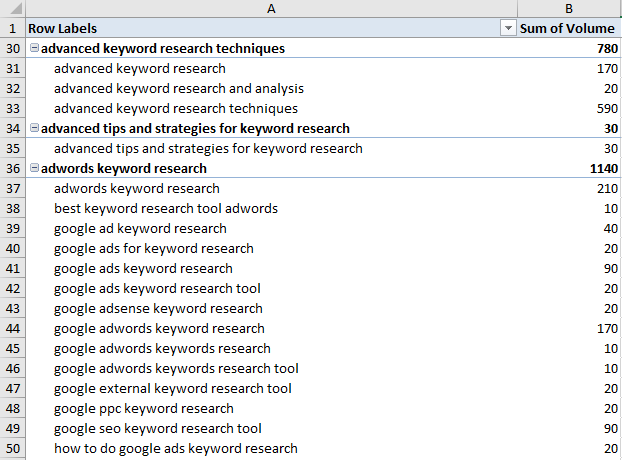
Task: Select 'google adwords keywords research' cell in row 45
Action: click(x=271, y=348)
